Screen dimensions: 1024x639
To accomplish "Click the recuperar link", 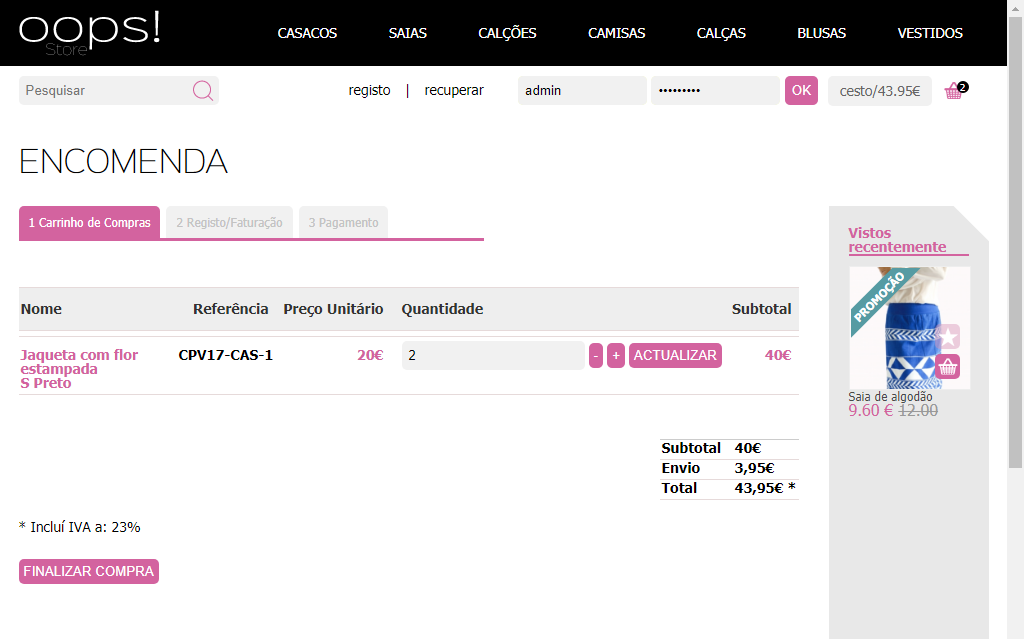I will click(x=454, y=90).
